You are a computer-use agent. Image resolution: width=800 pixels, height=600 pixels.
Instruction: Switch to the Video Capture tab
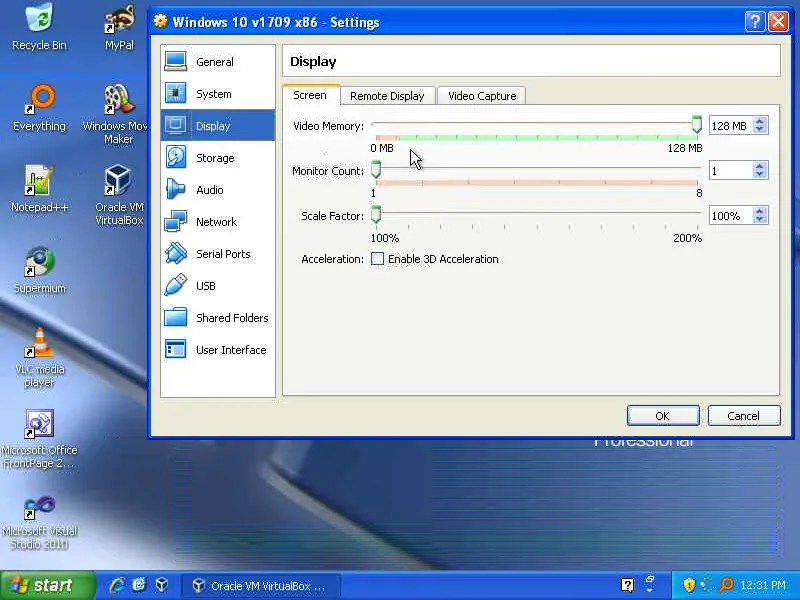[482, 96]
